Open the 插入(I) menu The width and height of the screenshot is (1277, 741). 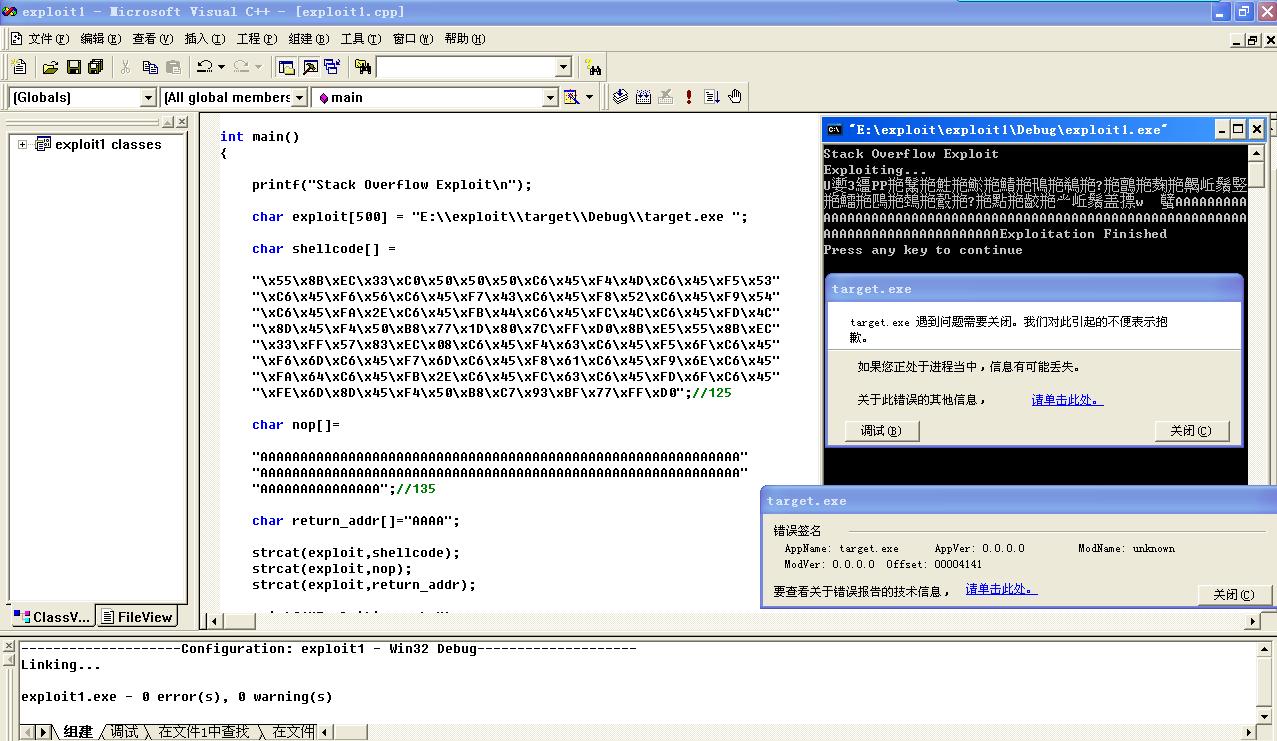pyautogui.click(x=204, y=39)
